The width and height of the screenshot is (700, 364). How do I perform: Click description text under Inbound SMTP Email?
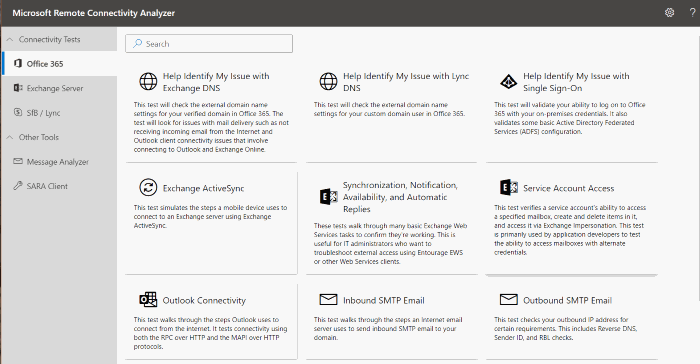click(388, 329)
